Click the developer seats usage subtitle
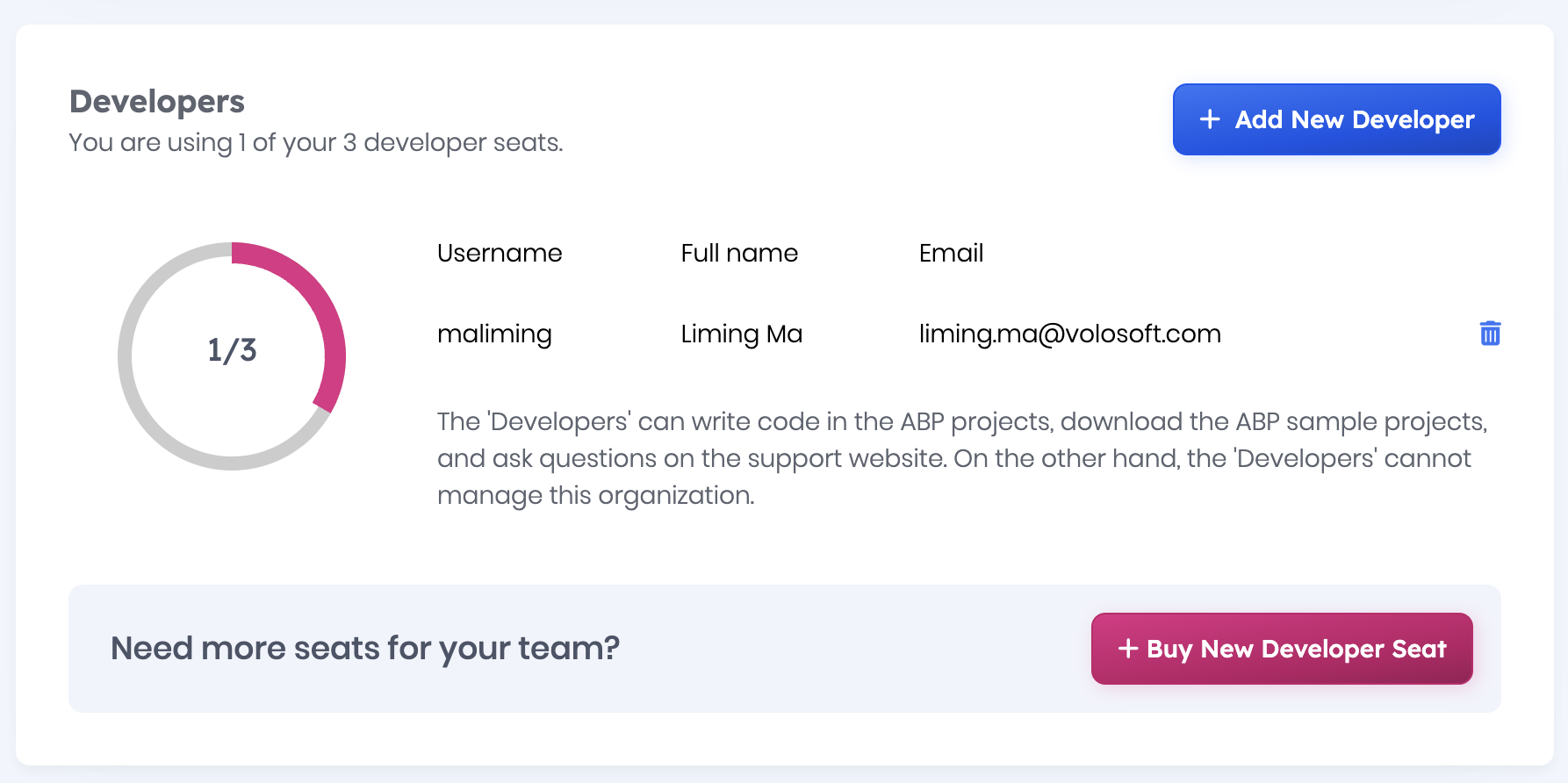This screenshot has height=783, width=1568. (316, 142)
